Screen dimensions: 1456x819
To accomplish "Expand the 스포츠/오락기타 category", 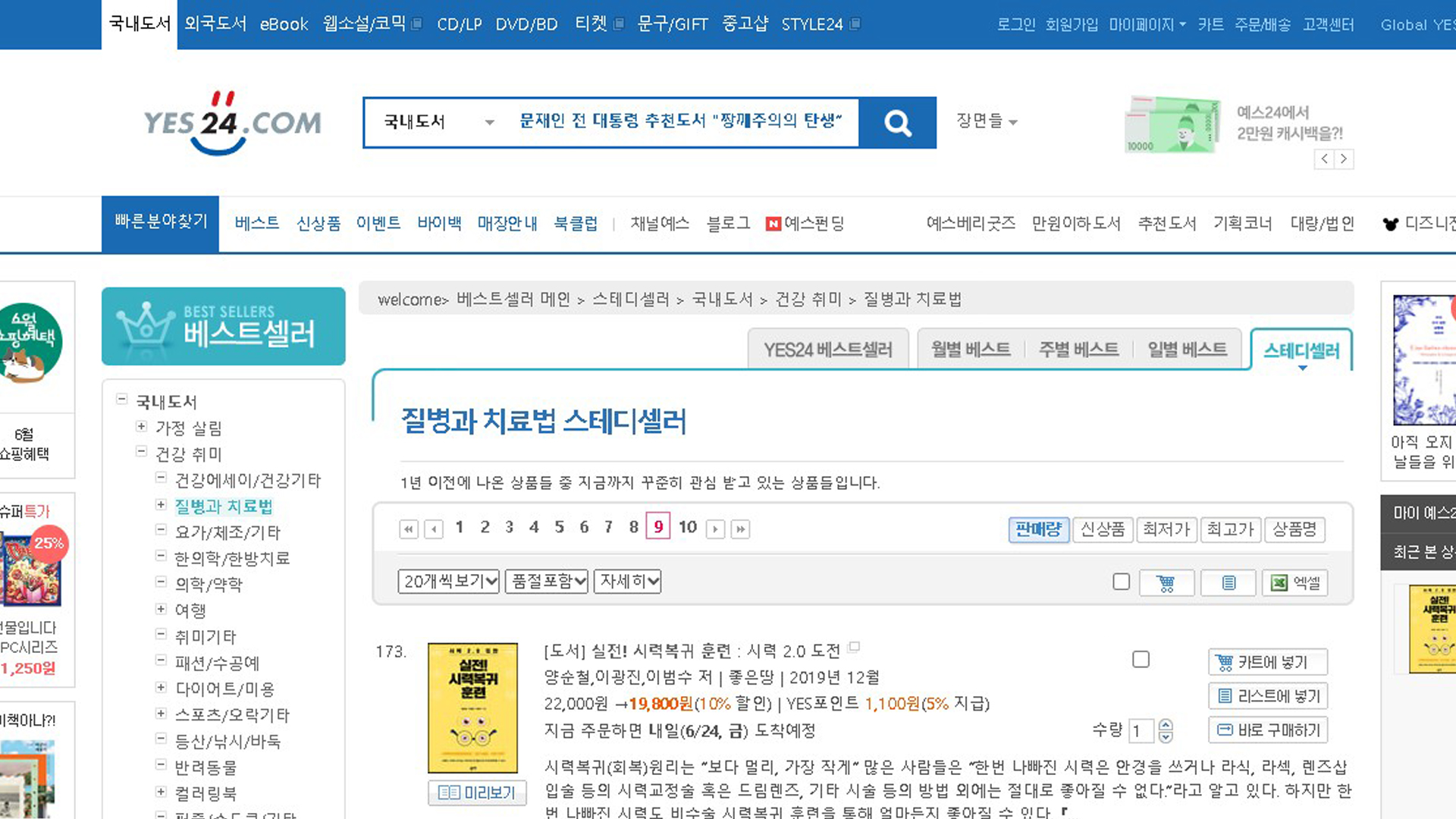I will 161,714.
